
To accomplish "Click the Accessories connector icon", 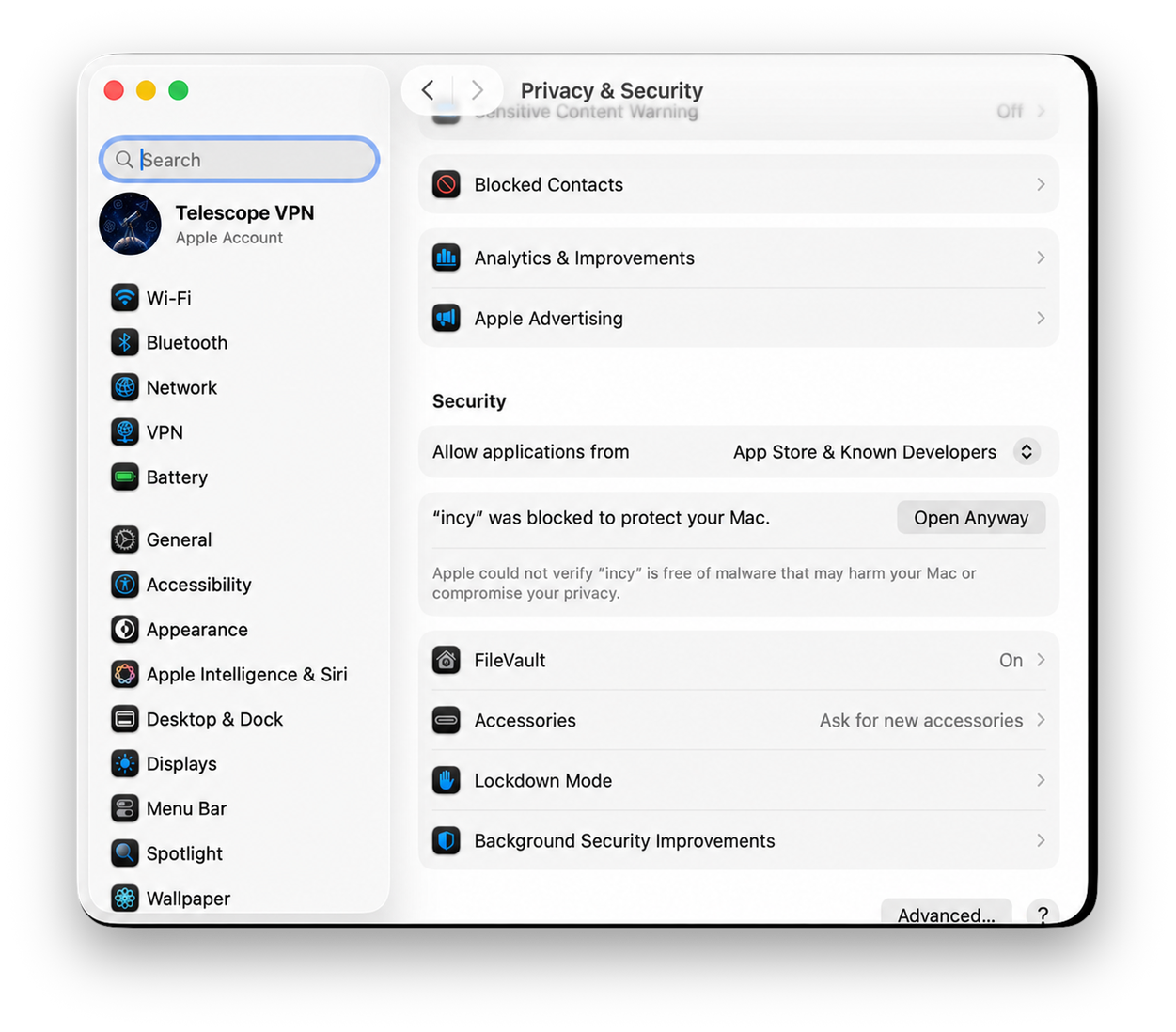I will (447, 720).
